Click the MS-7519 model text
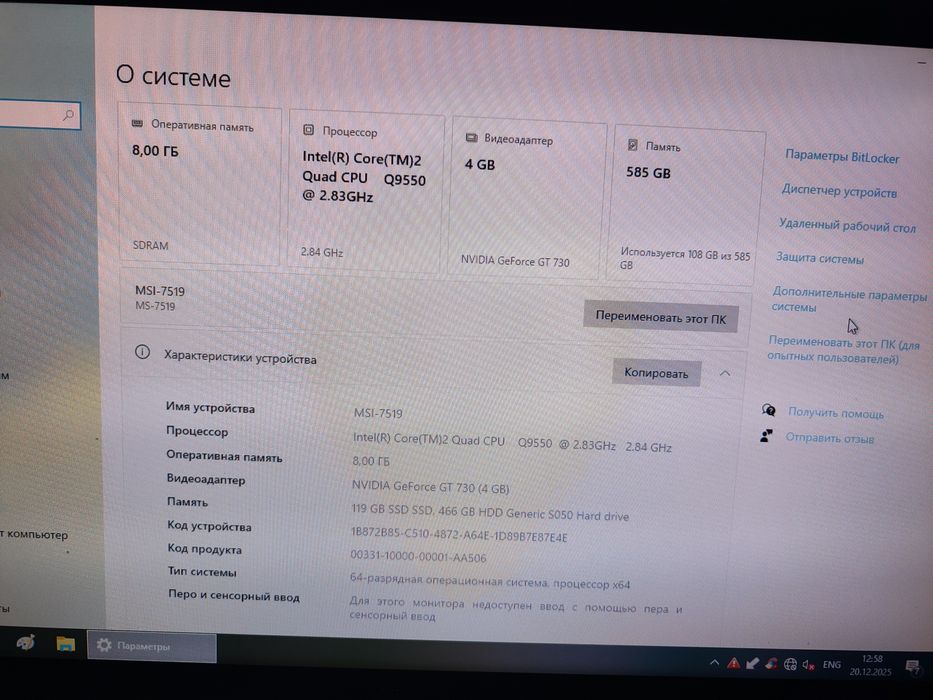 [x=155, y=306]
